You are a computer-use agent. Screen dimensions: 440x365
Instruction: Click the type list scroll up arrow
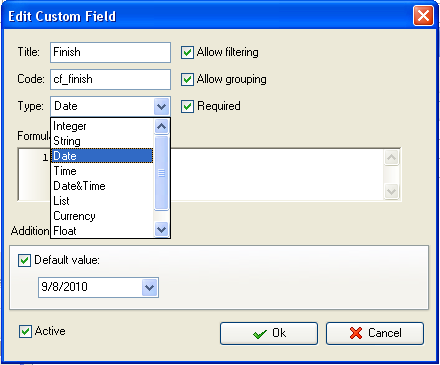(x=161, y=126)
